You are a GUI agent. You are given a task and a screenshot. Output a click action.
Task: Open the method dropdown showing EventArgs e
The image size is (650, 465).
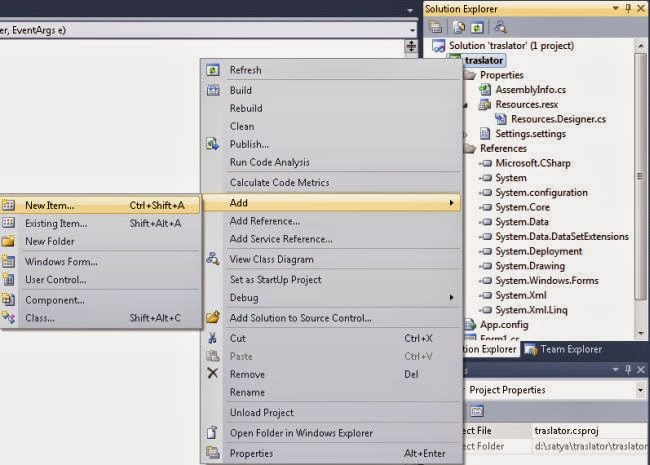pos(412,30)
